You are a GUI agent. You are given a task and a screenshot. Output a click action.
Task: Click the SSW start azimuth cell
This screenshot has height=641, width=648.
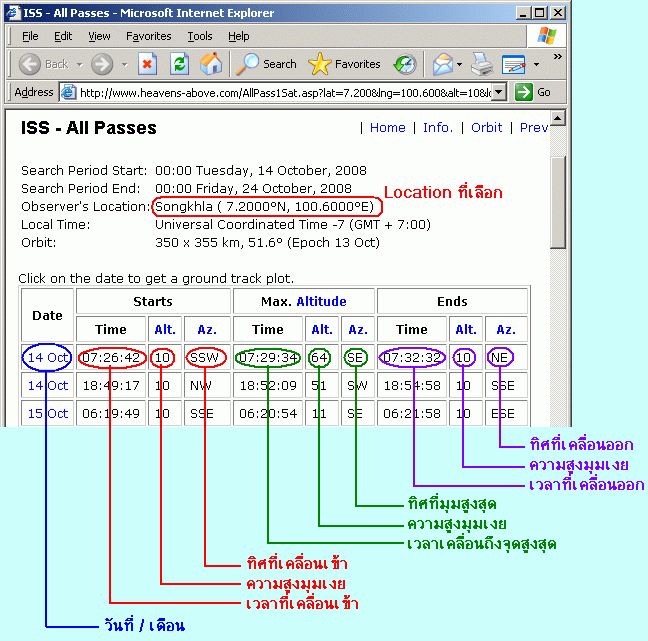pyautogui.click(x=207, y=357)
